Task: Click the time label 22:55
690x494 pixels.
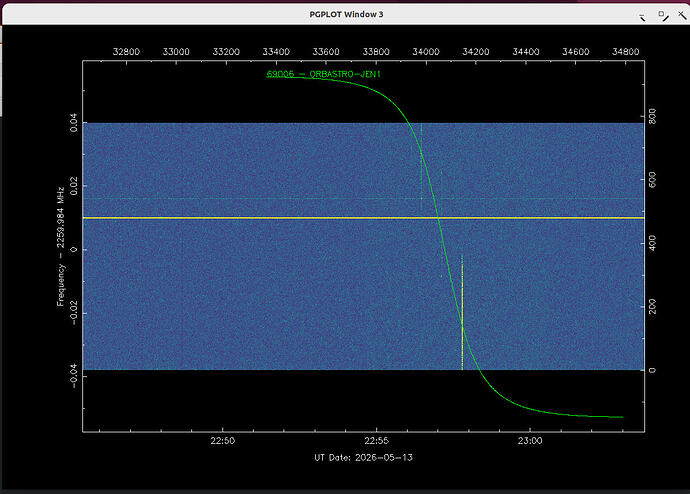Action: click(x=376, y=441)
